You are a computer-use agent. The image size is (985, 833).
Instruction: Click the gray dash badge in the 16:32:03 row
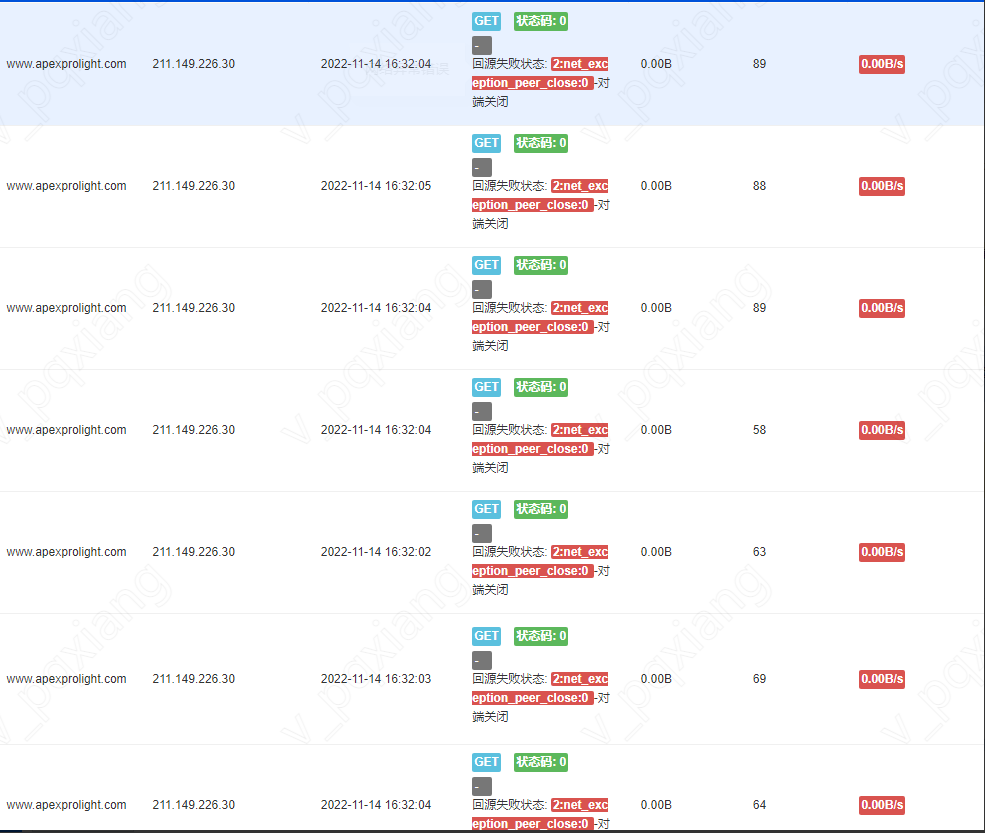[482, 660]
